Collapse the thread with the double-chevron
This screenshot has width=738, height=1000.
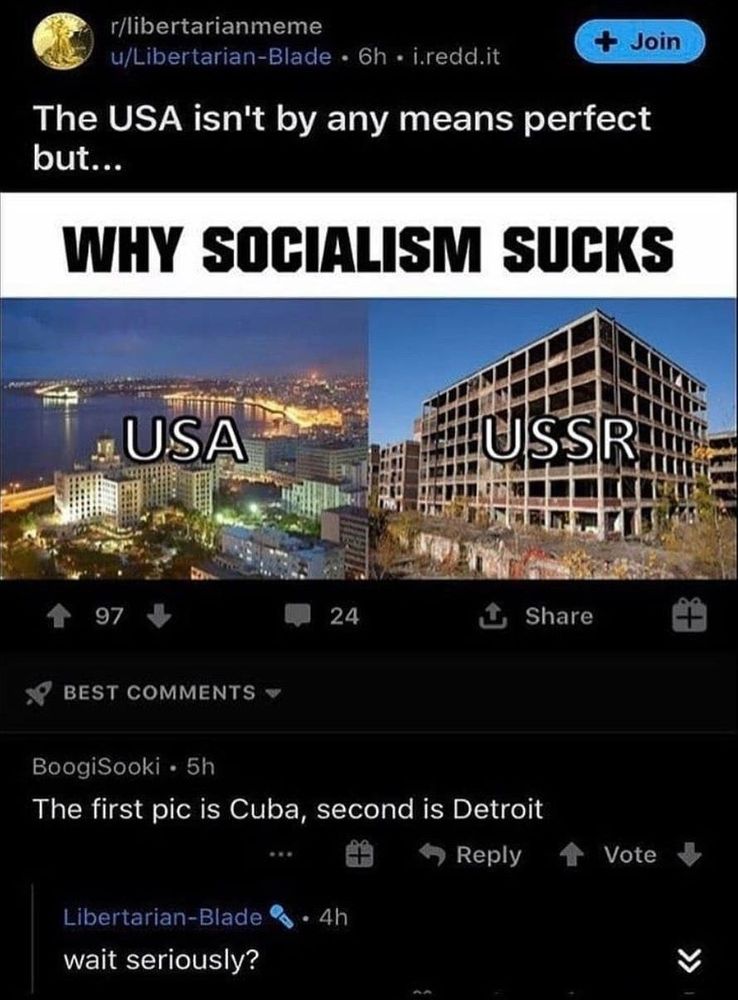[691, 961]
